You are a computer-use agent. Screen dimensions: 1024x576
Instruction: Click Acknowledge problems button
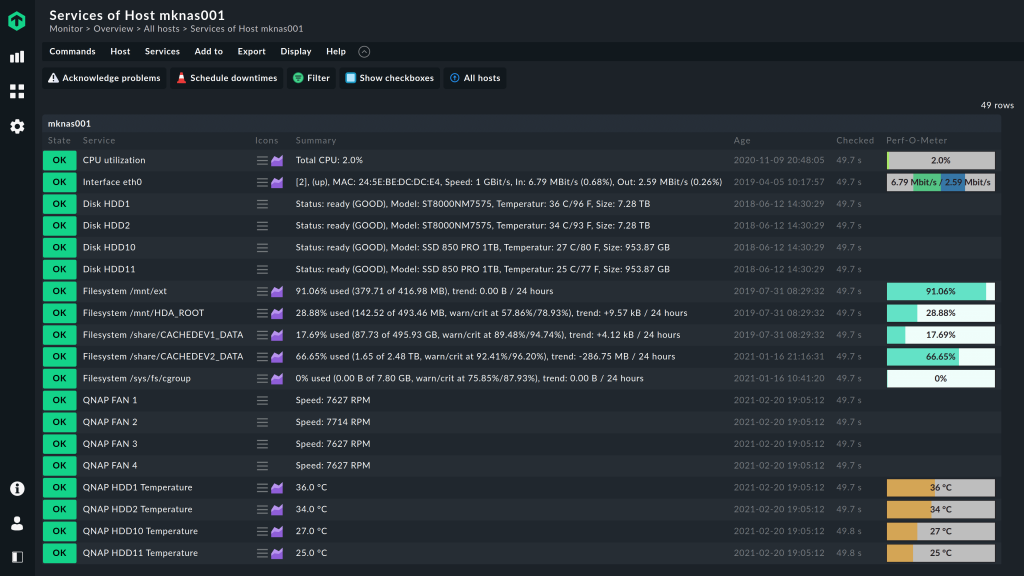tap(104, 78)
